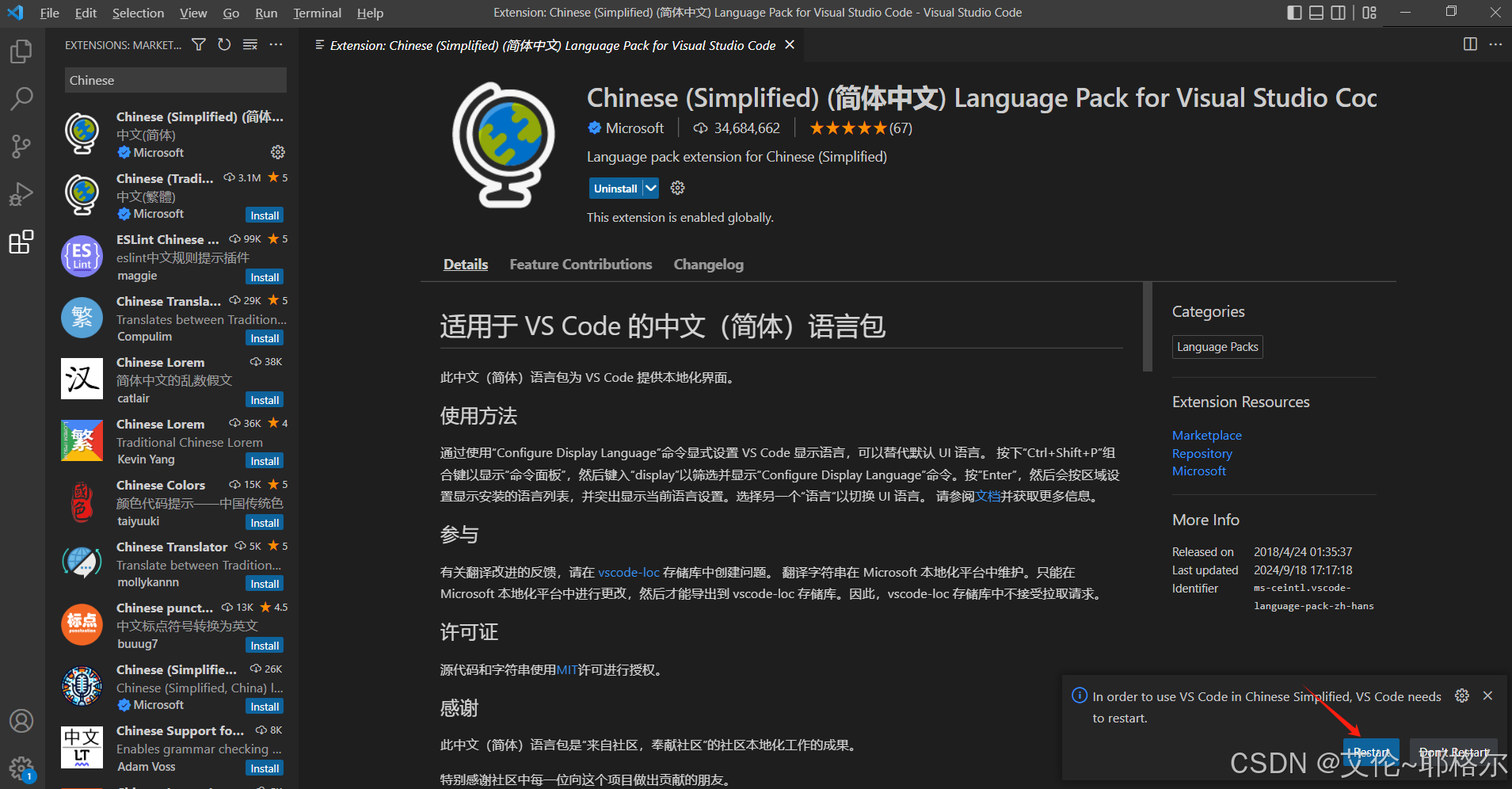Install the Chinese Colors extension
Image resolution: width=1512 pixels, height=789 pixels.
click(x=265, y=523)
